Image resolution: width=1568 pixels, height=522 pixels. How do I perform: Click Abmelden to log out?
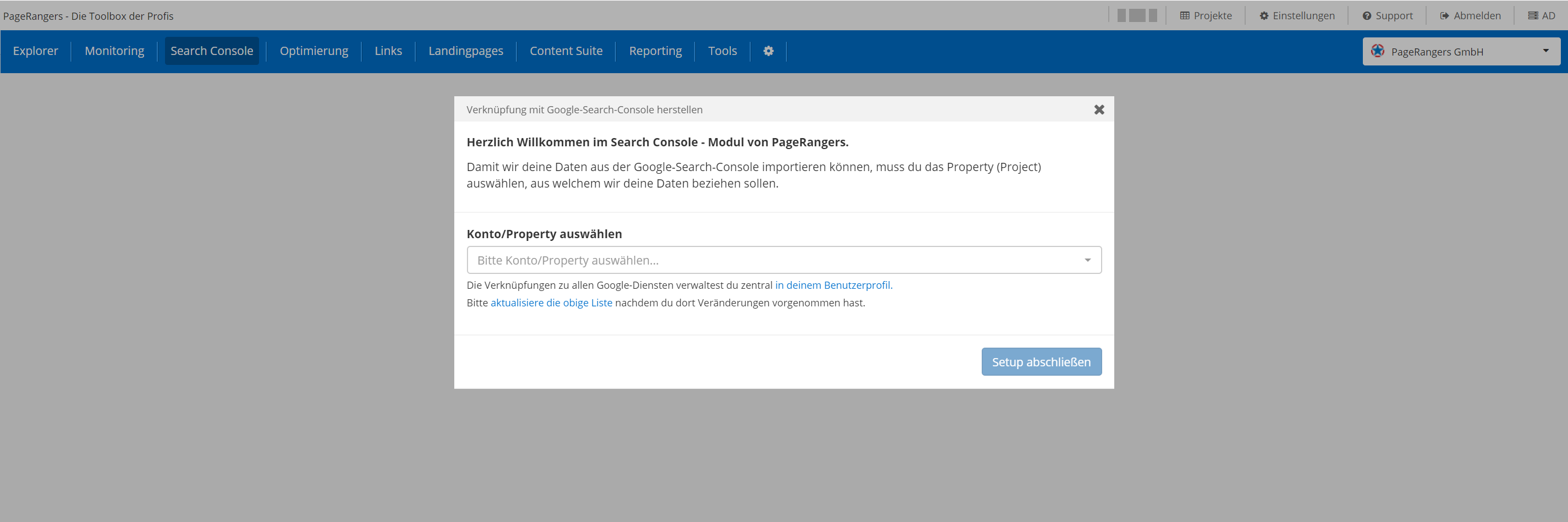click(x=1470, y=16)
